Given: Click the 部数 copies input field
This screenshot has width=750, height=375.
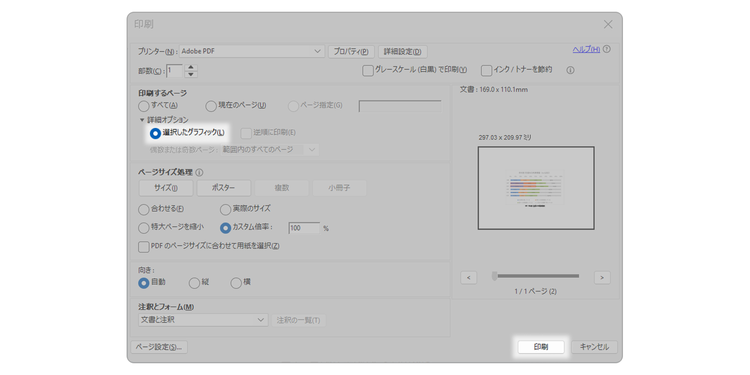Looking at the screenshot, I should pyautogui.click(x=175, y=71).
